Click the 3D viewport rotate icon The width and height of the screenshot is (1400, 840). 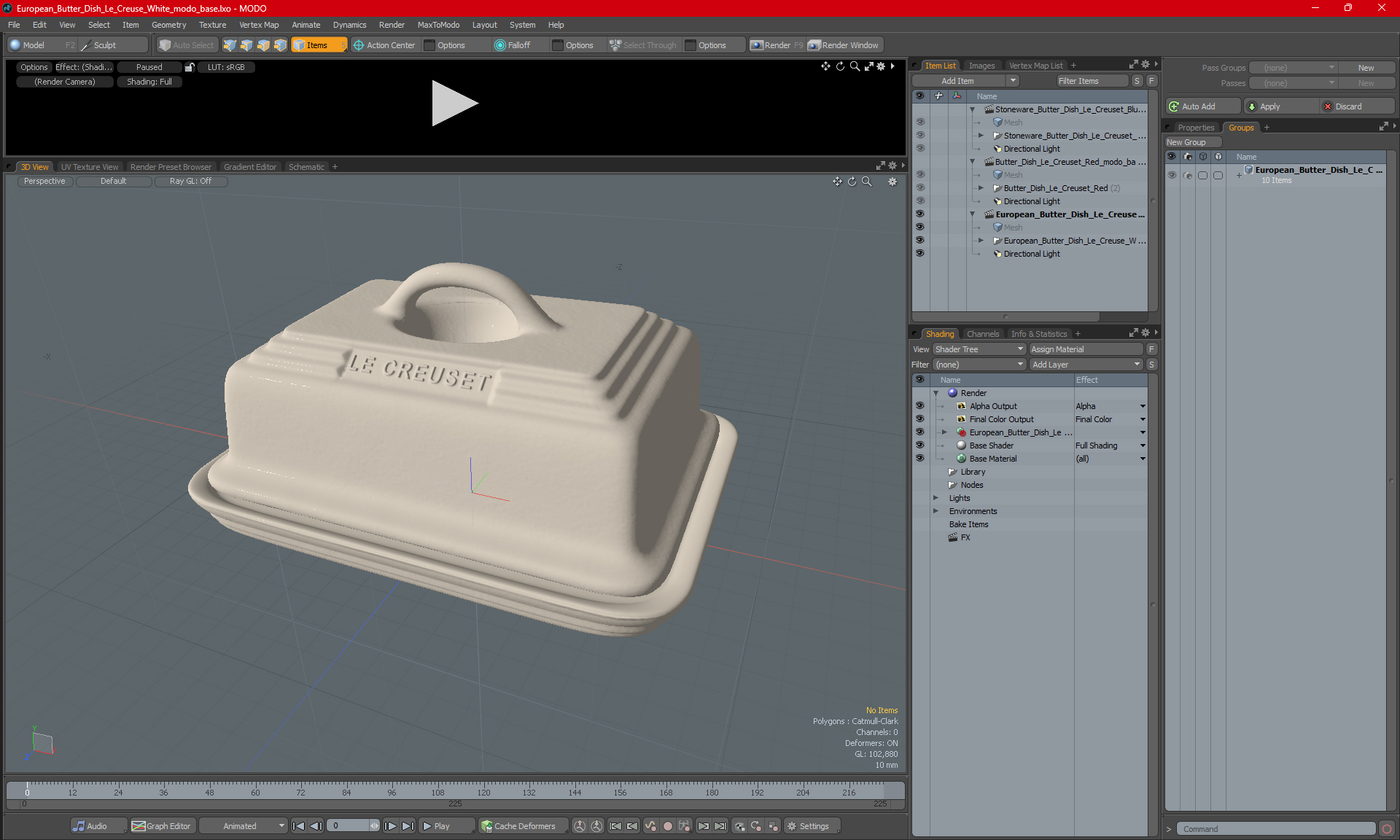(x=852, y=182)
